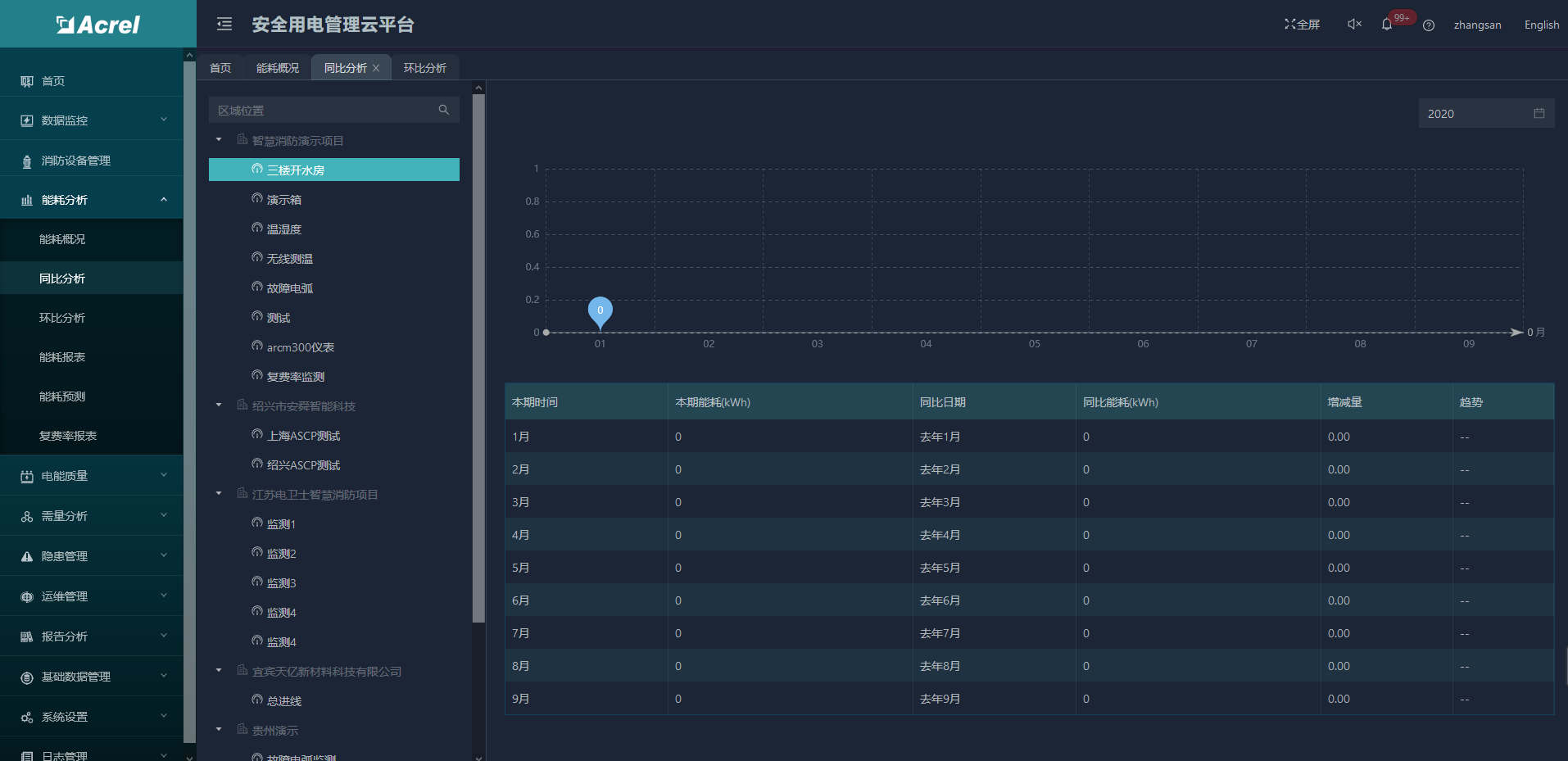The image size is (1568, 761).
Task: Close the 同比分析 tab
Action: tap(376, 68)
